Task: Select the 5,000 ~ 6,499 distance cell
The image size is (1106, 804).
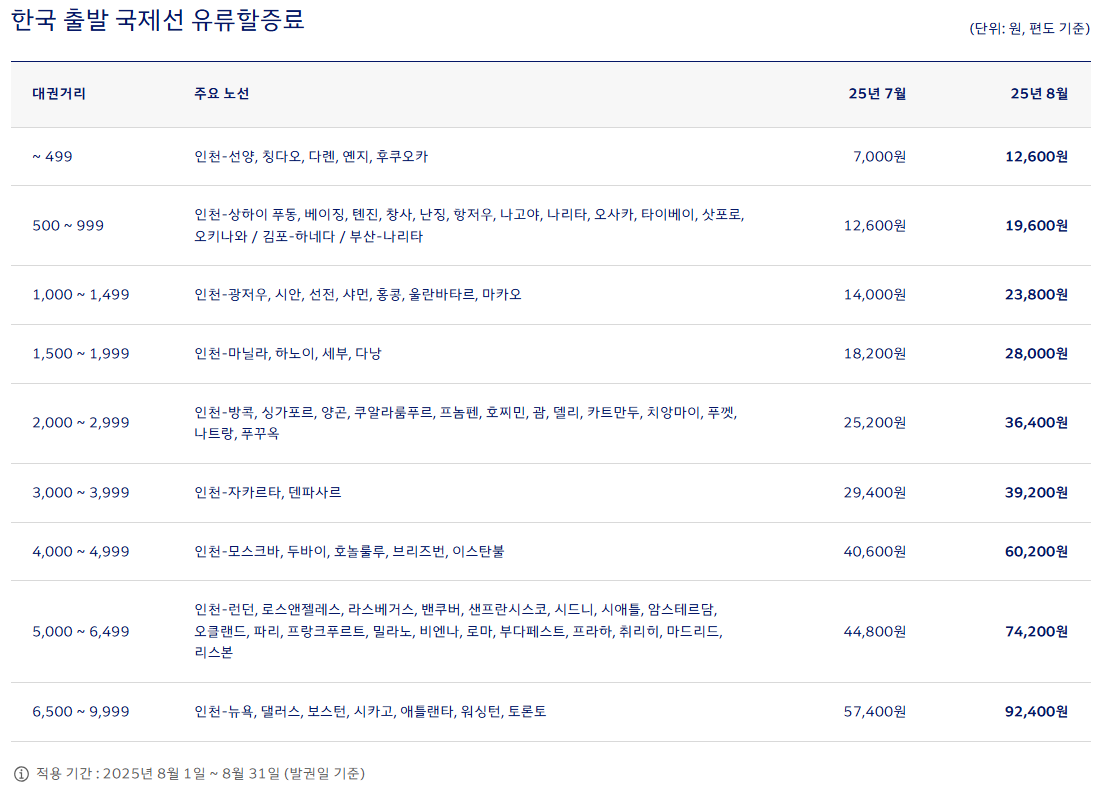Action: [x=81, y=632]
